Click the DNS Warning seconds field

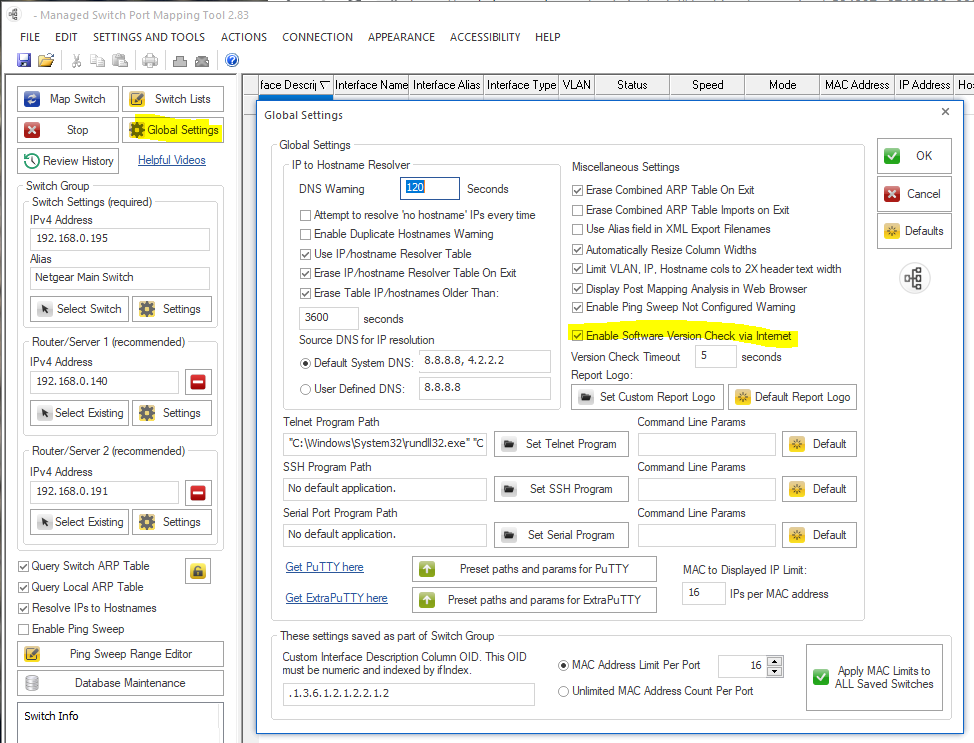tap(430, 188)
